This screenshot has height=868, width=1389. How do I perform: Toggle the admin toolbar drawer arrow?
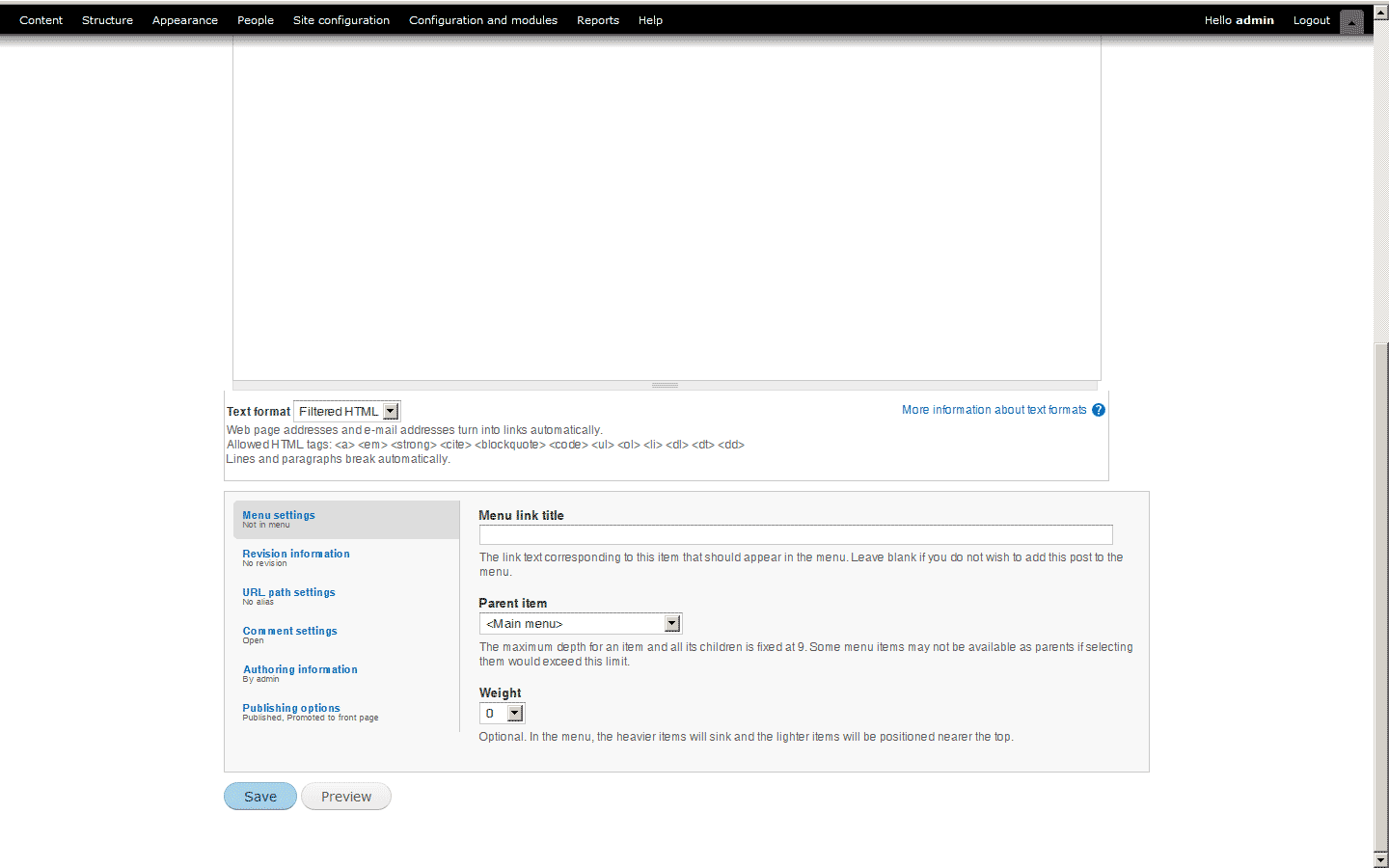pyautogui.click(x=1352, y=21)
